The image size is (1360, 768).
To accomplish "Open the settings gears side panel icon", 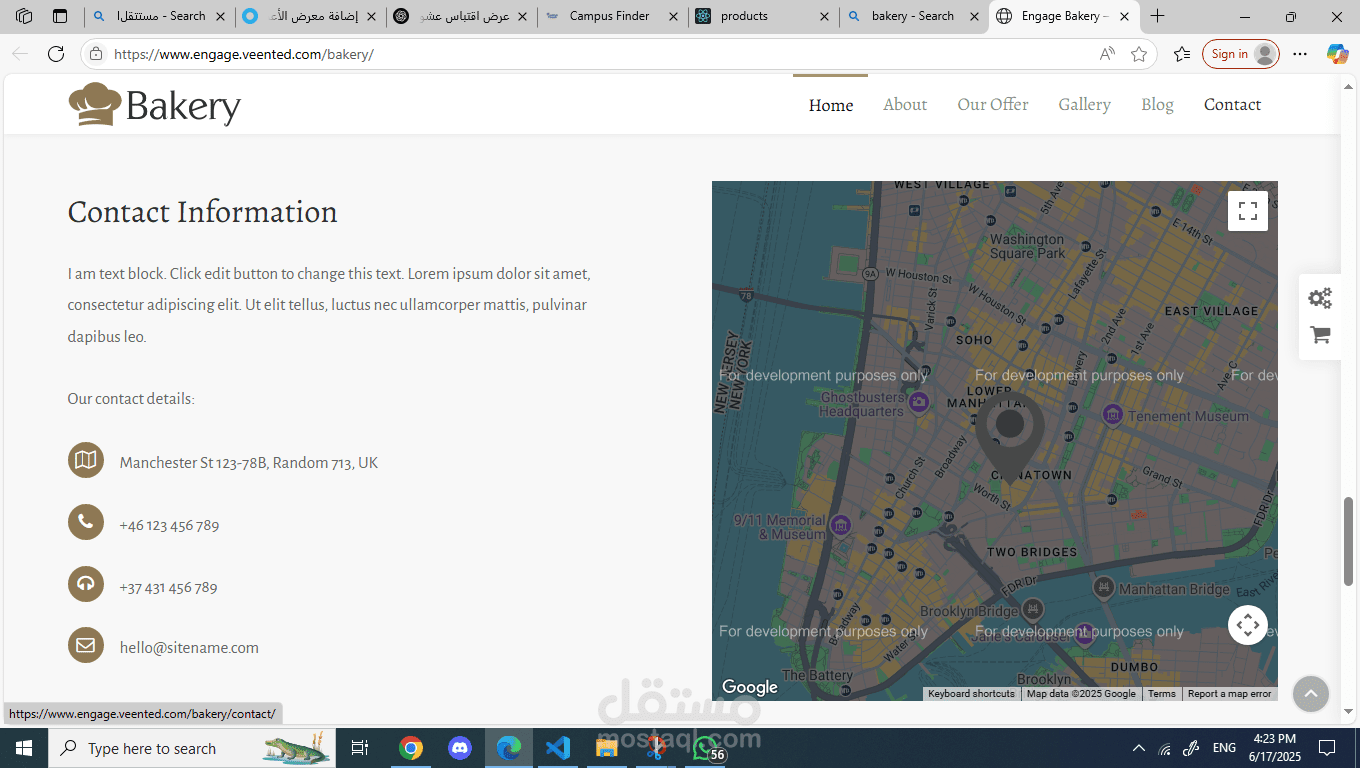I will tap(1320, 298).
